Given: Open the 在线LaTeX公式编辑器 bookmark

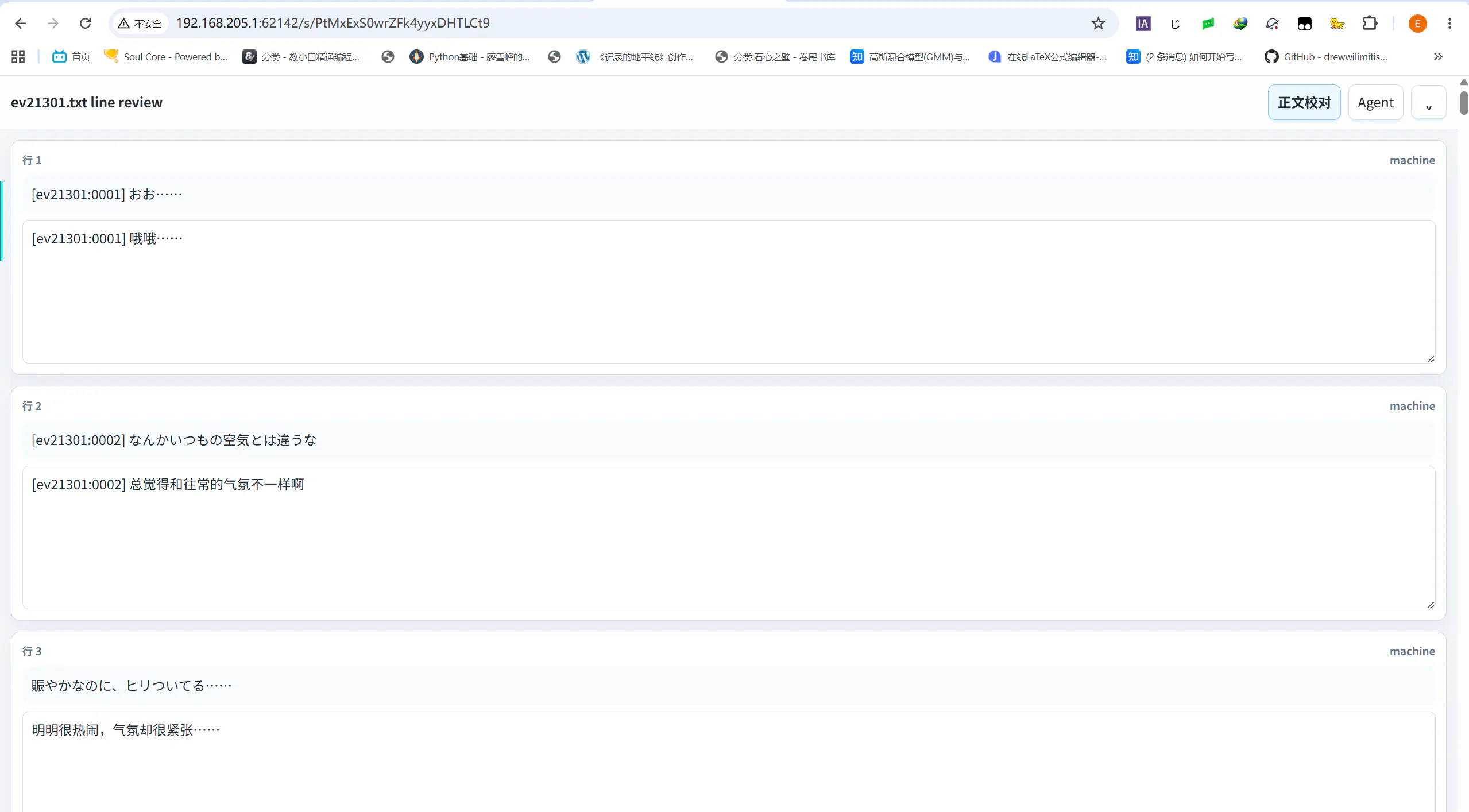Looking at the screenshot, I should point(1047,56).
